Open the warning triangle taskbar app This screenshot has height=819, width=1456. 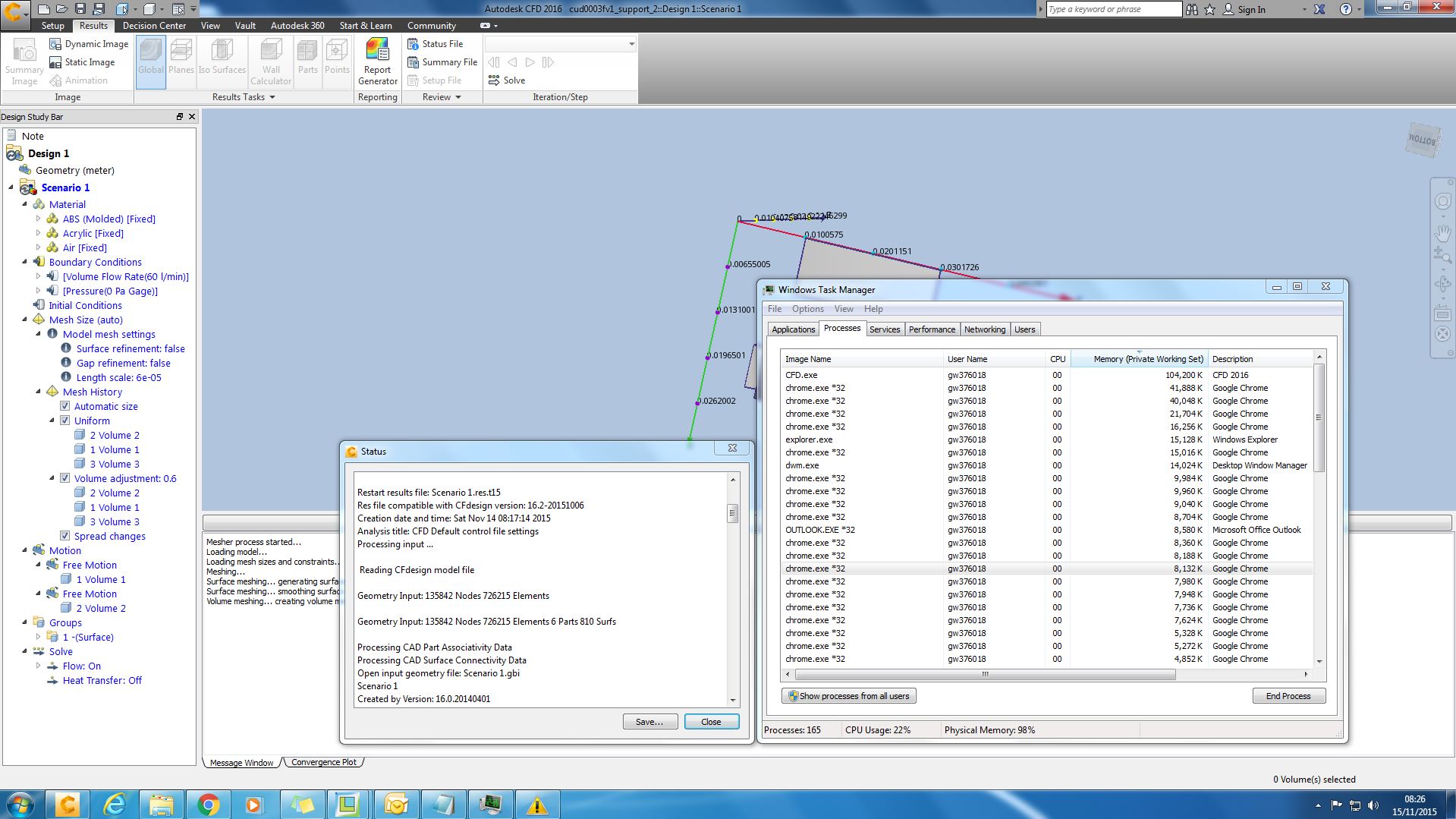[537, 805]
